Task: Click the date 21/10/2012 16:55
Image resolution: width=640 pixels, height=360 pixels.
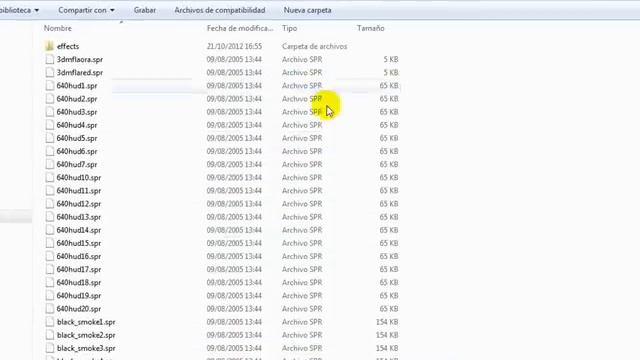Action: [x=234, y=46]
